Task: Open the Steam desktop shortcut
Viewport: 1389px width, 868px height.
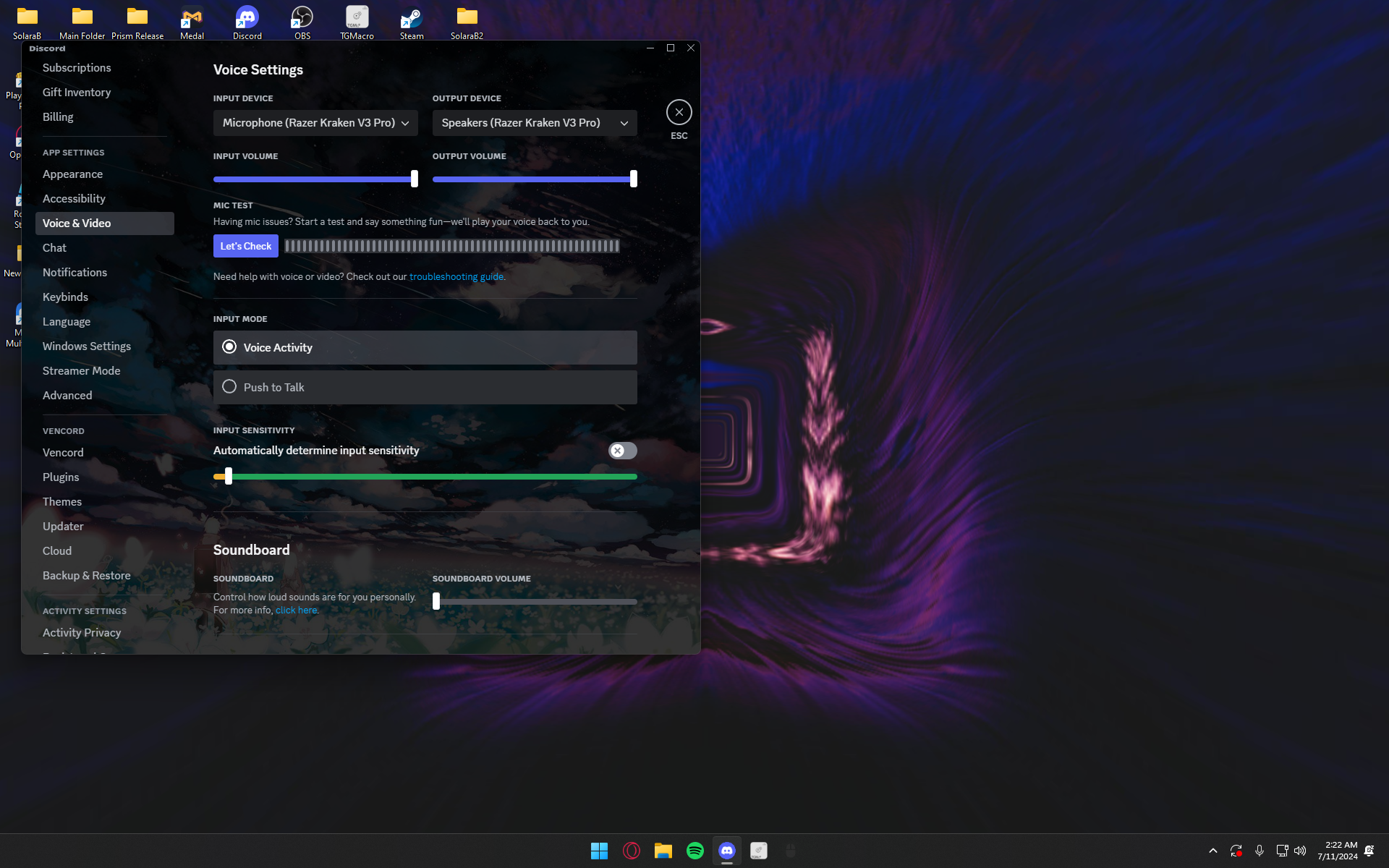Action: (412, 17)
